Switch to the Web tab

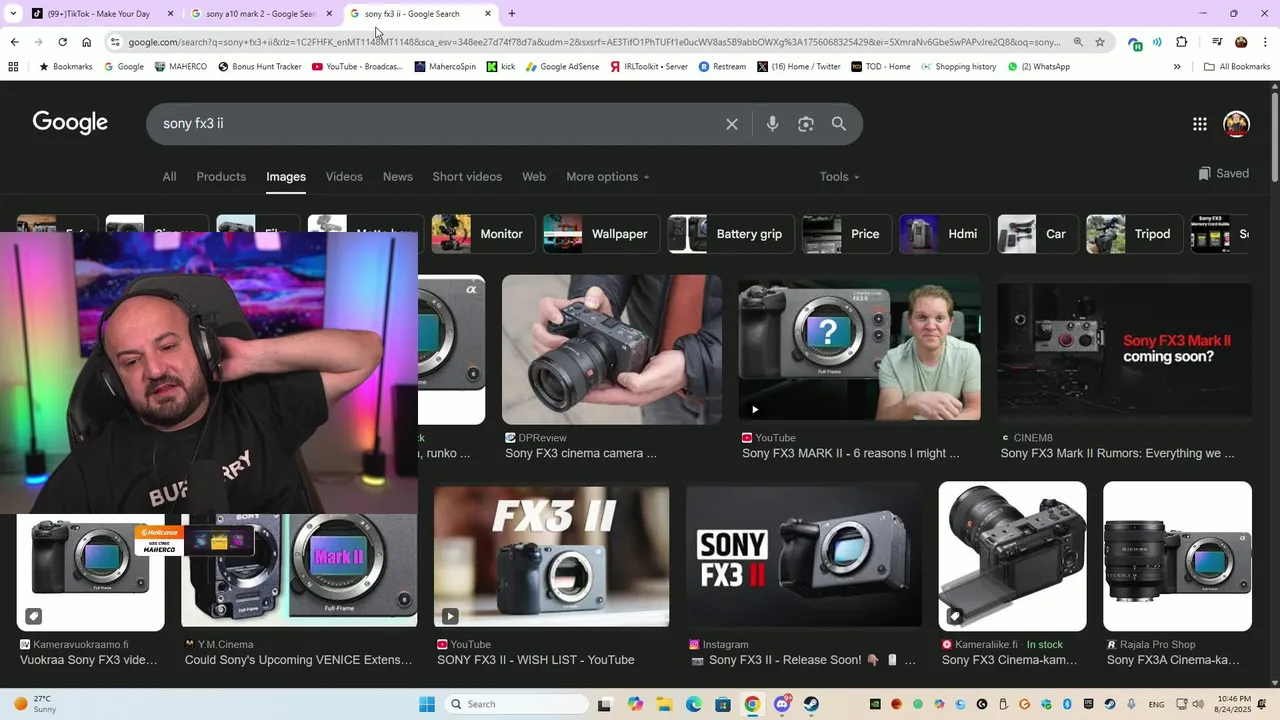click(x=534, y=177)
